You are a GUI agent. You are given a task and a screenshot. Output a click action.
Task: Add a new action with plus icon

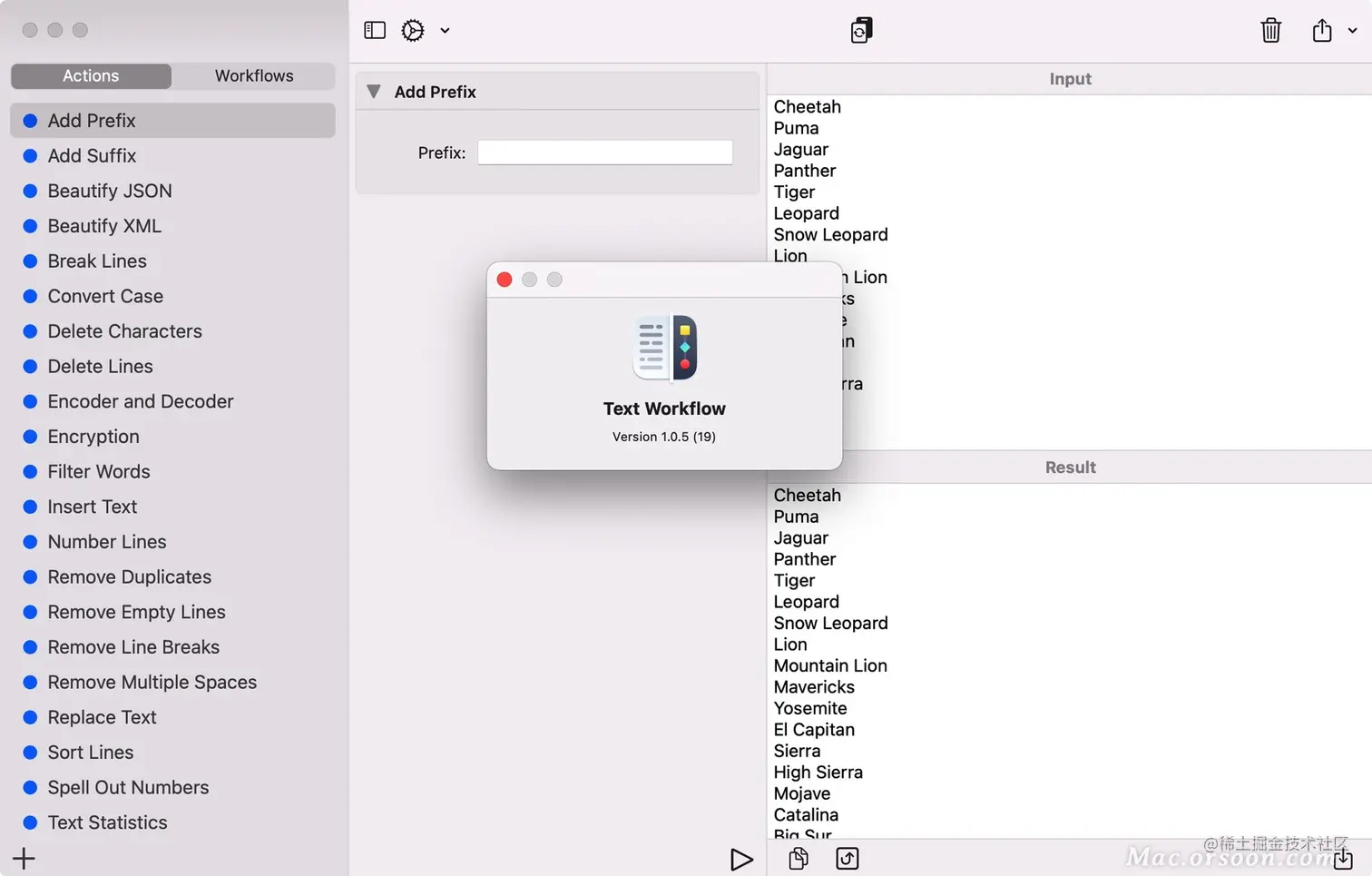[24, 858]
